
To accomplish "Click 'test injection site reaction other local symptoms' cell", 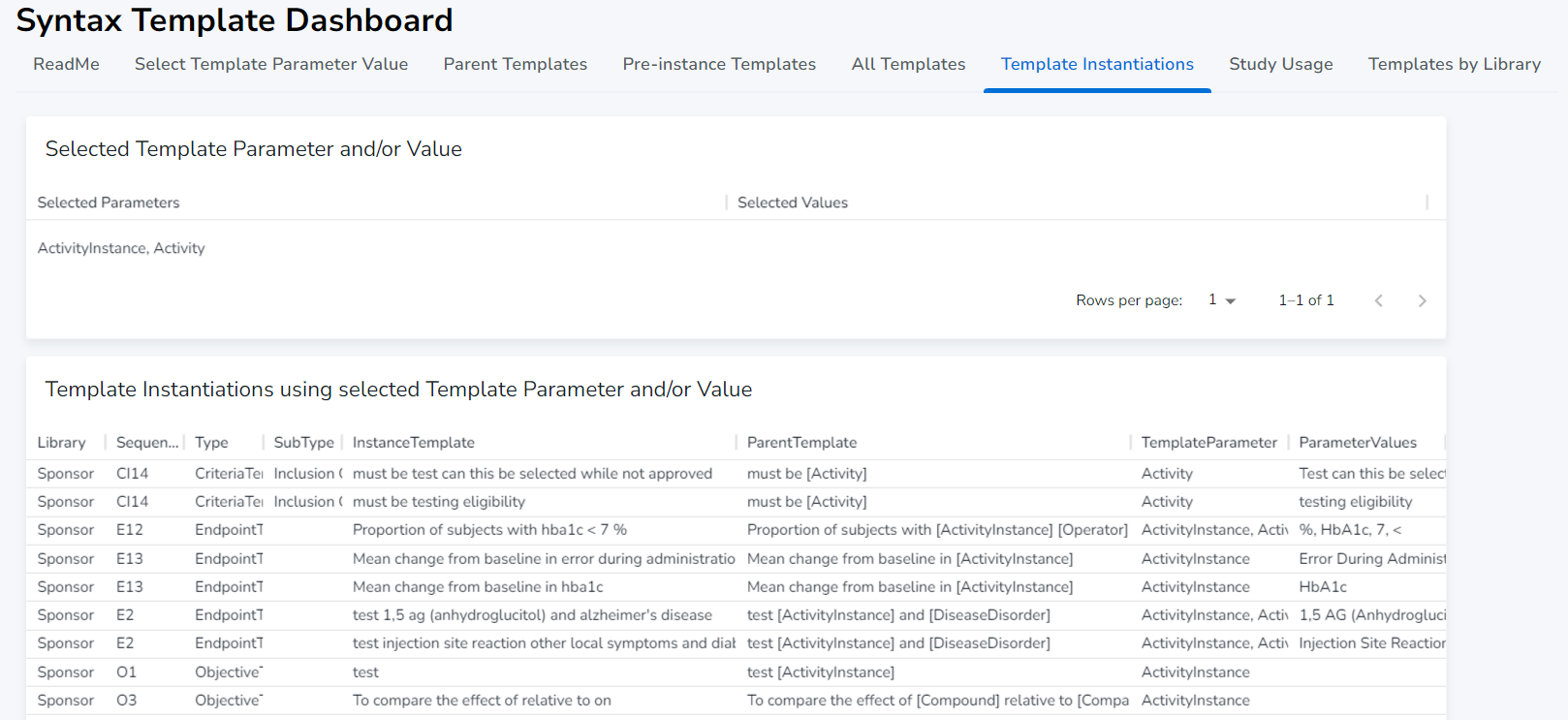I will [544, 643].
